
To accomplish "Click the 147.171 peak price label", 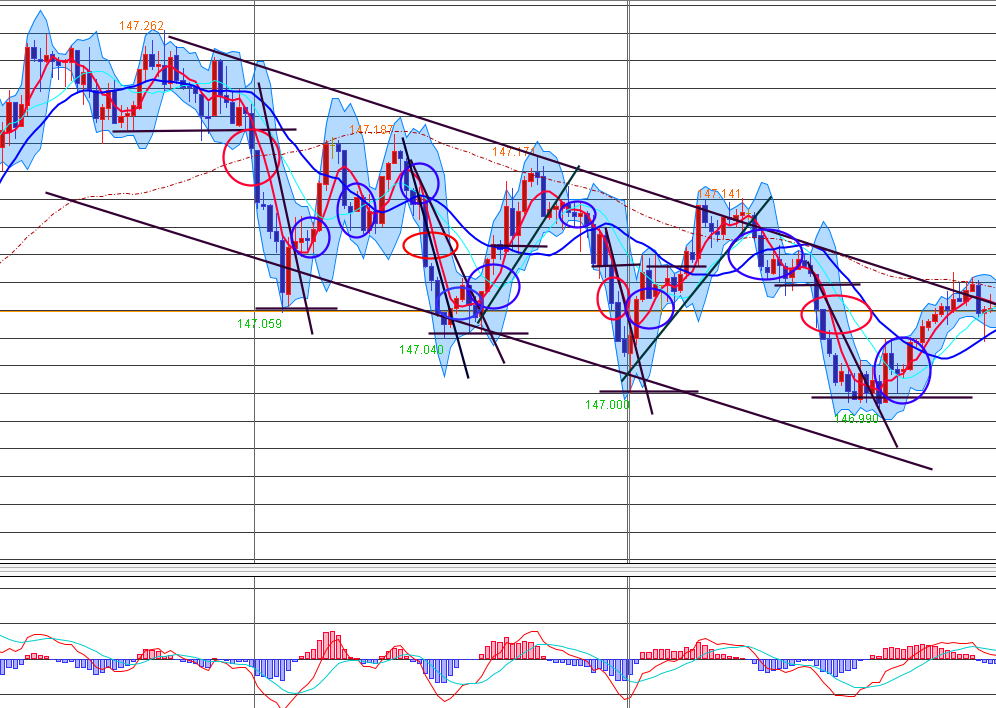I will pyautogui.click(x=514, y=152).
